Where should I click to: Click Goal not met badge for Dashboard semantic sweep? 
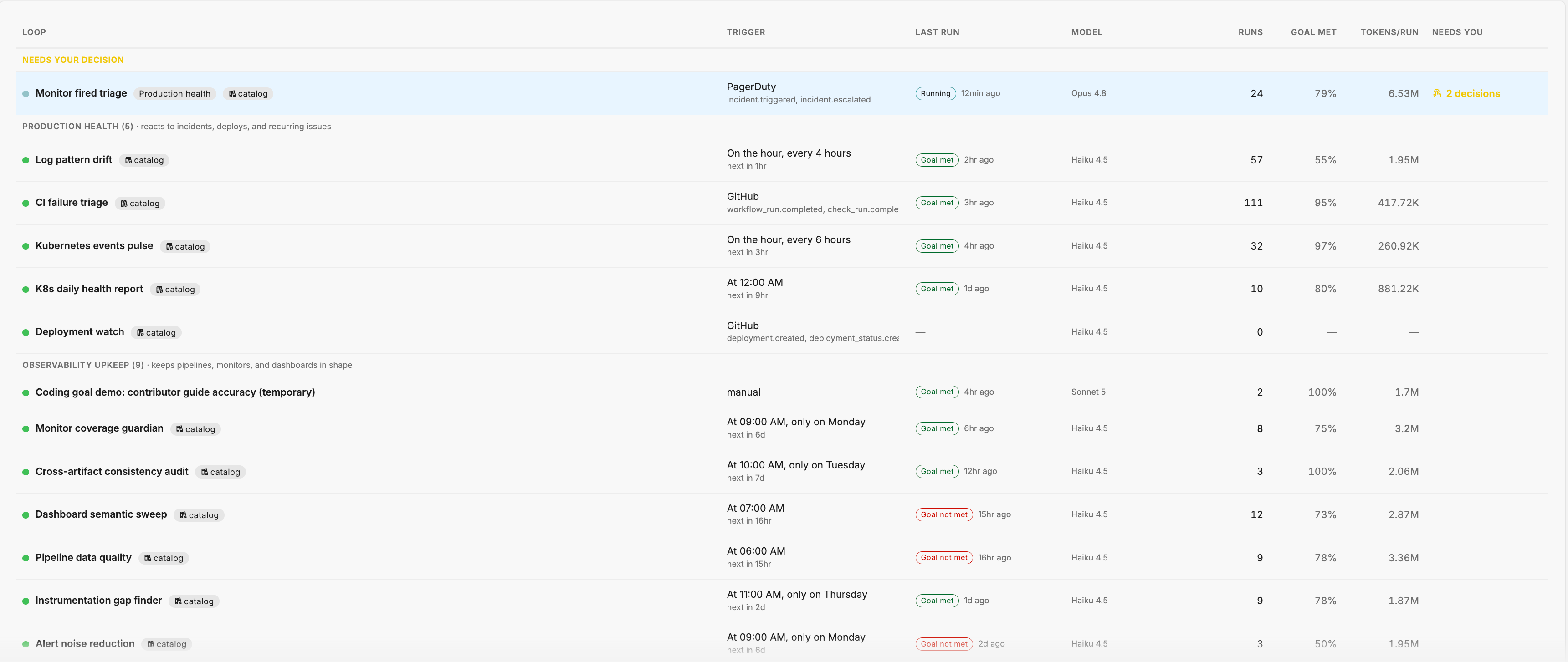pos(943,515)
